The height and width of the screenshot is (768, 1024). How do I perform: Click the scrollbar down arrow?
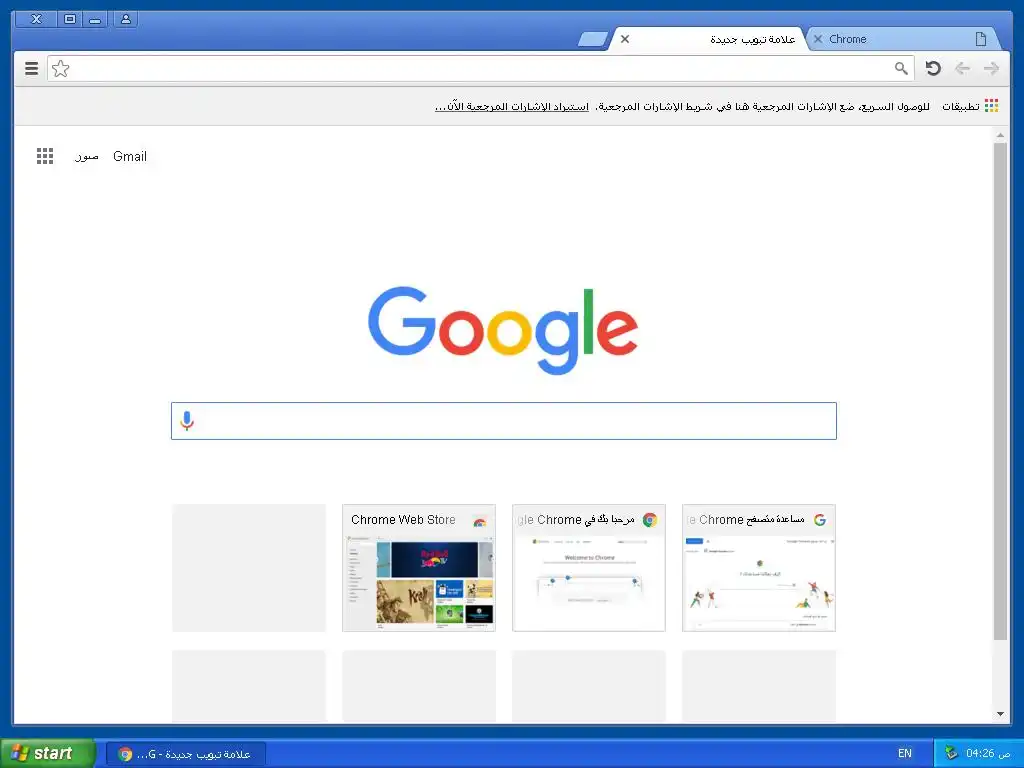(1000, 714)
